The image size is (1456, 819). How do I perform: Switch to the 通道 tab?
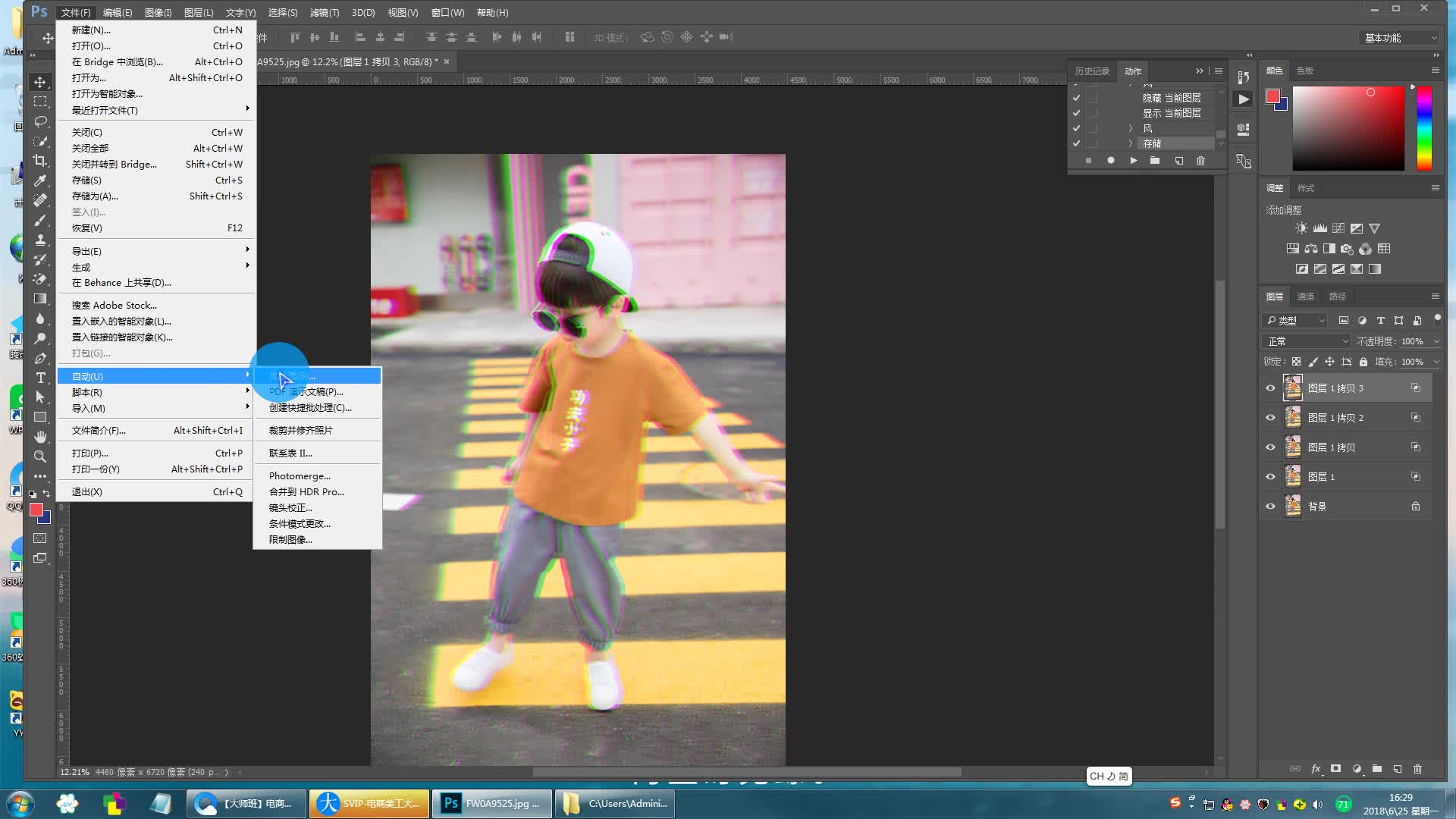pyautogui.click(x=1305, y=296)
